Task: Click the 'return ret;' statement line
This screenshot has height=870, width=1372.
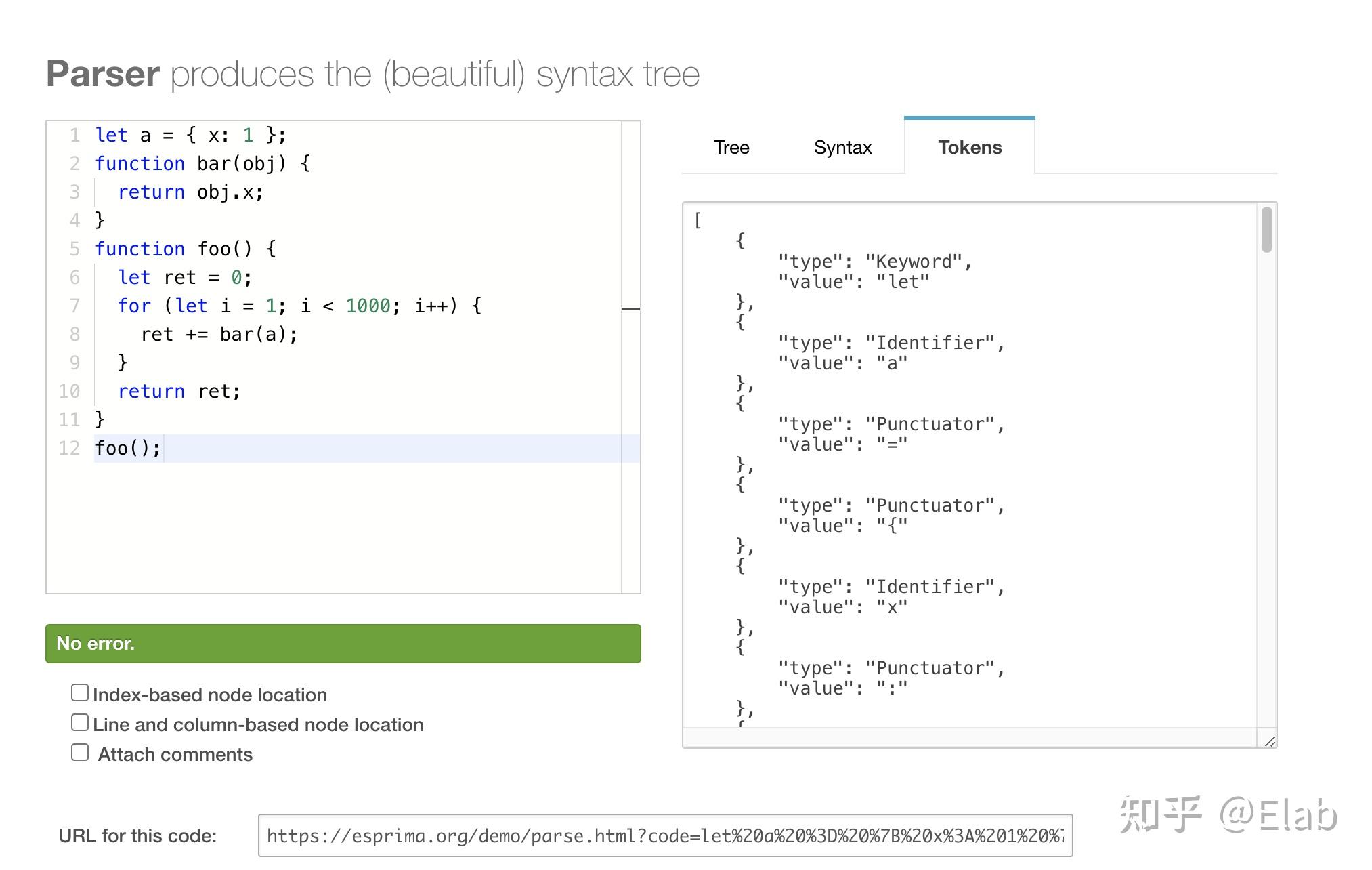Action: click(179, 391)
